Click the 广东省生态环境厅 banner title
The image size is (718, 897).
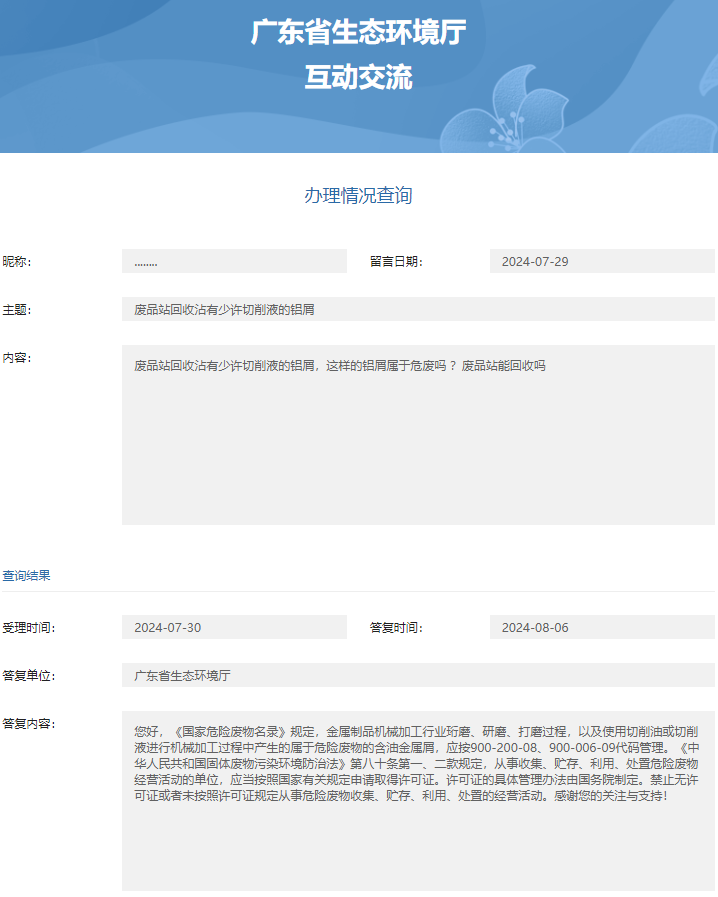click(x=358, y=32)
